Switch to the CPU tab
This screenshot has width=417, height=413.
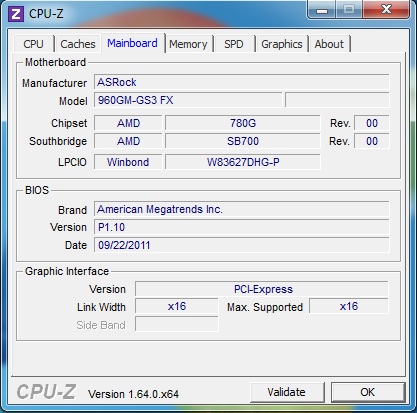[x=33, y=44]
